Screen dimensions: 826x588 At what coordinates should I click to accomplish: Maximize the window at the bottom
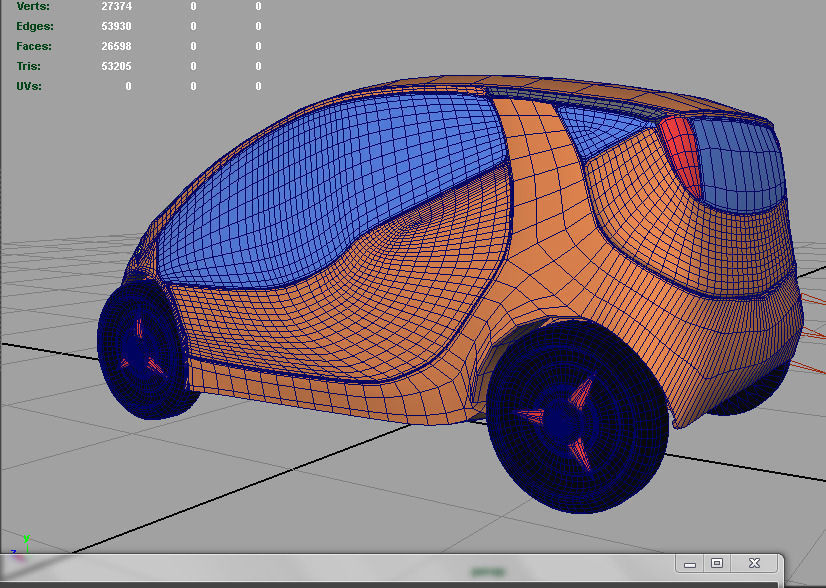coord(717,563)
